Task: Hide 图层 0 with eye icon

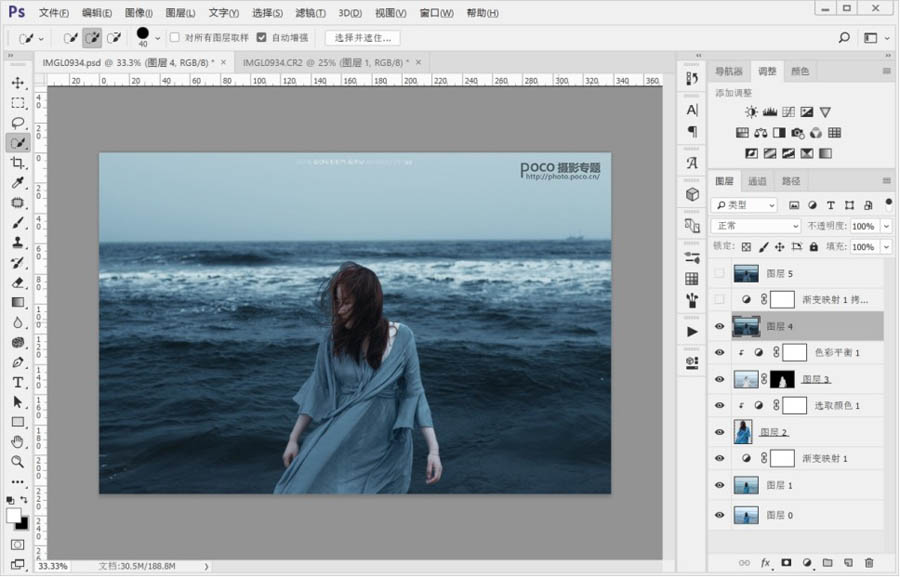Action: coord(719,515)
